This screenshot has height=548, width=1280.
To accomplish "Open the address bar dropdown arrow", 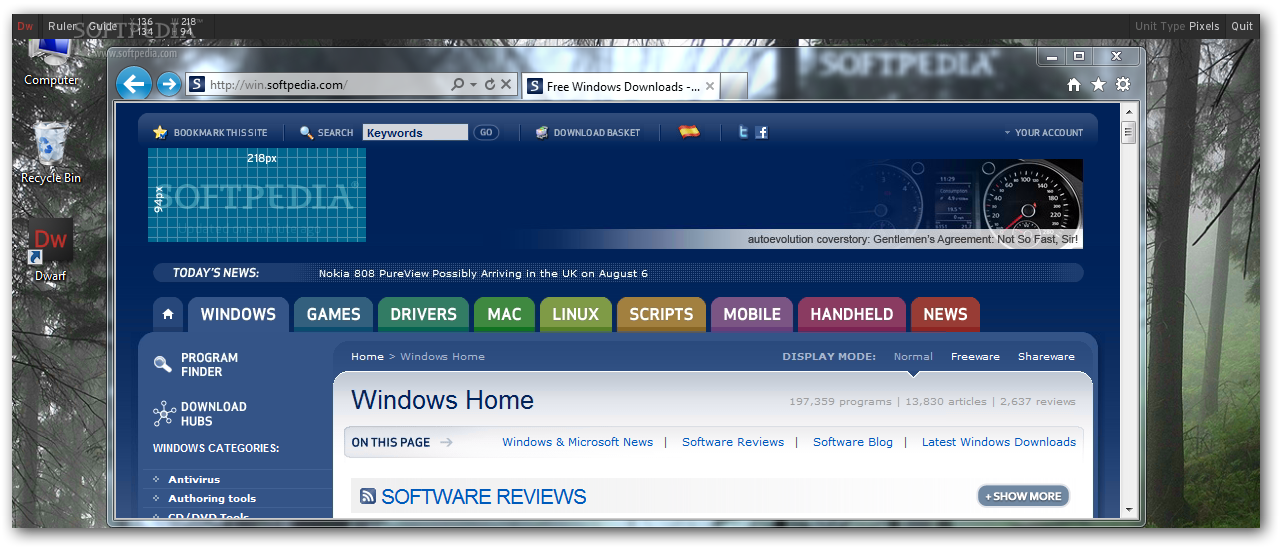I will point(474,85).
